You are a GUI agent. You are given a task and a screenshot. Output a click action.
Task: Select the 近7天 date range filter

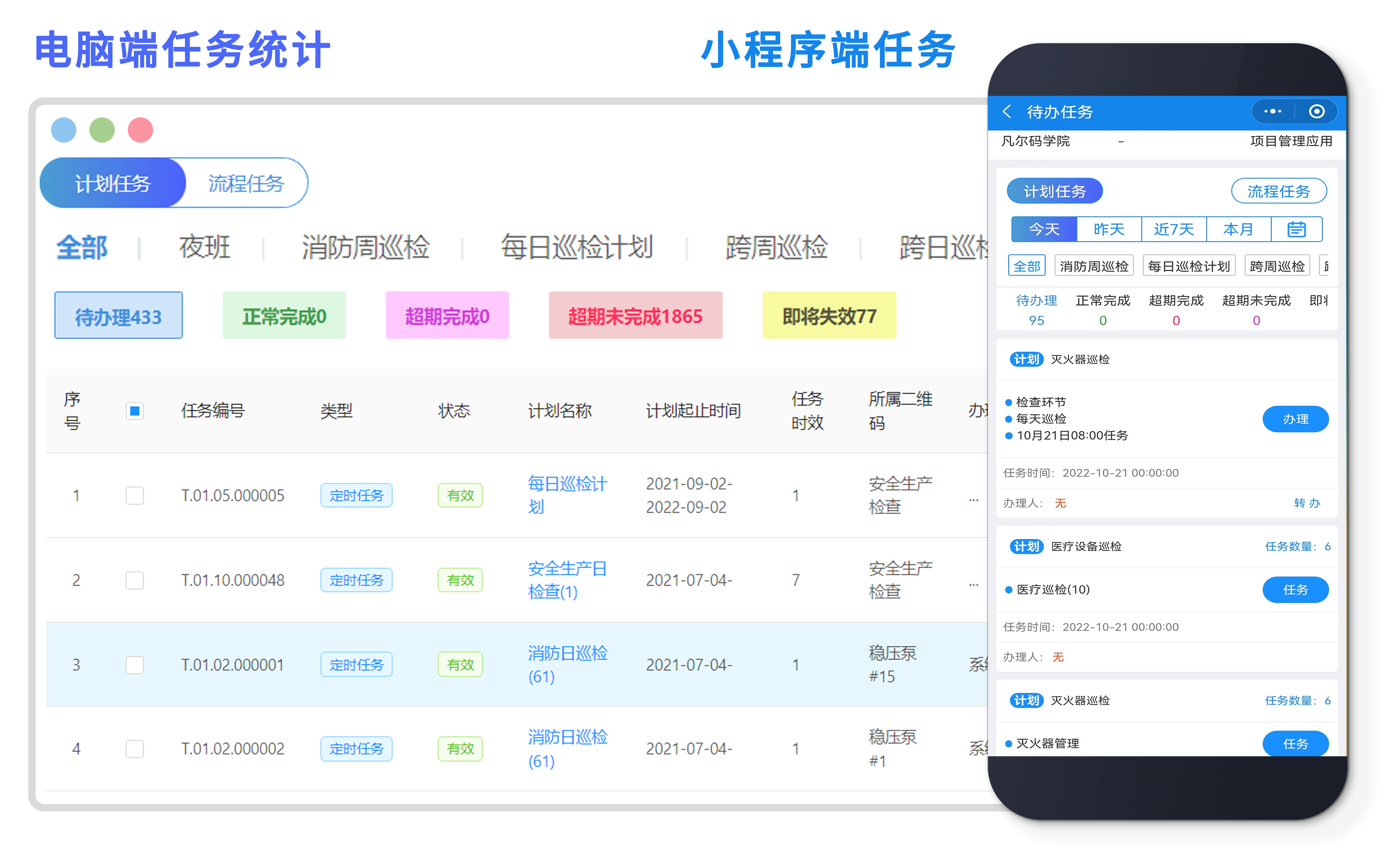(x=1173, y=229)
